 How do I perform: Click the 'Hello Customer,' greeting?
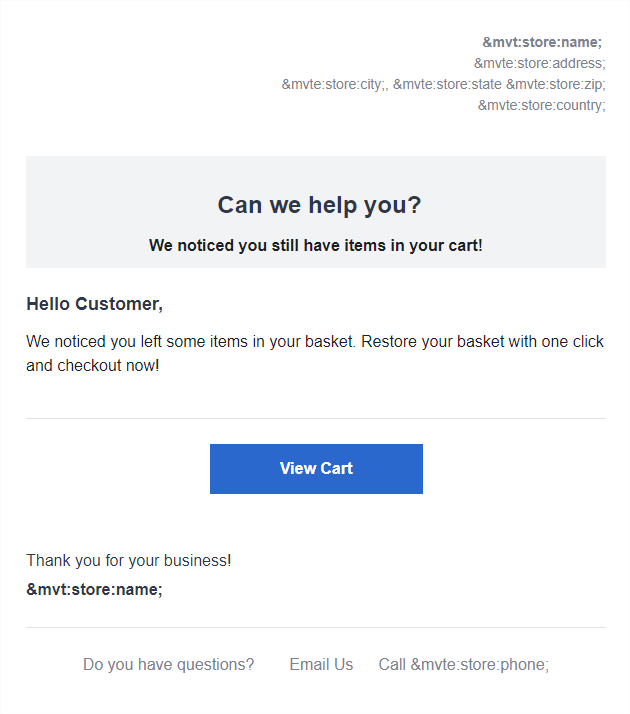pyautogui.click(x=94, y=304)
